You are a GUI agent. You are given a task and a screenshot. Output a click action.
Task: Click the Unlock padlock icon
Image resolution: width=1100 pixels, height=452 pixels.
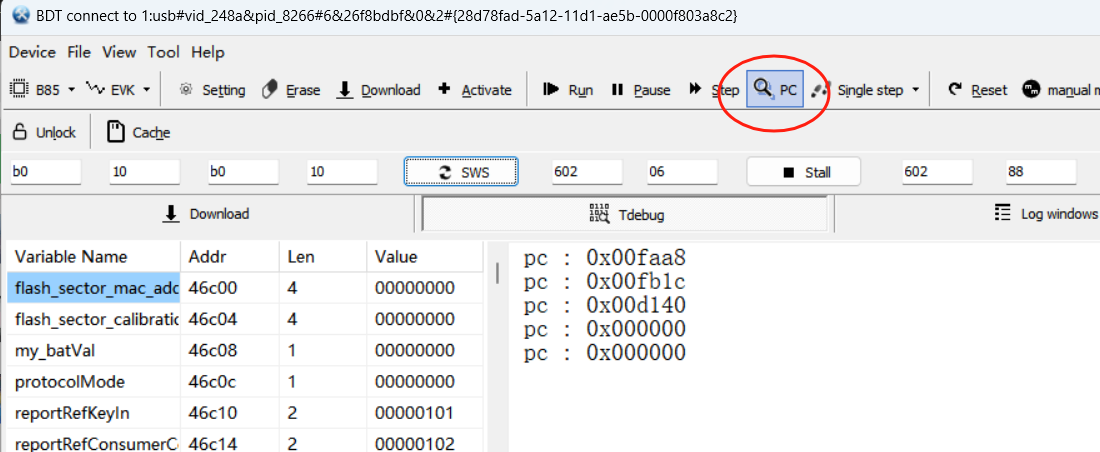click(x=20, y=132)
